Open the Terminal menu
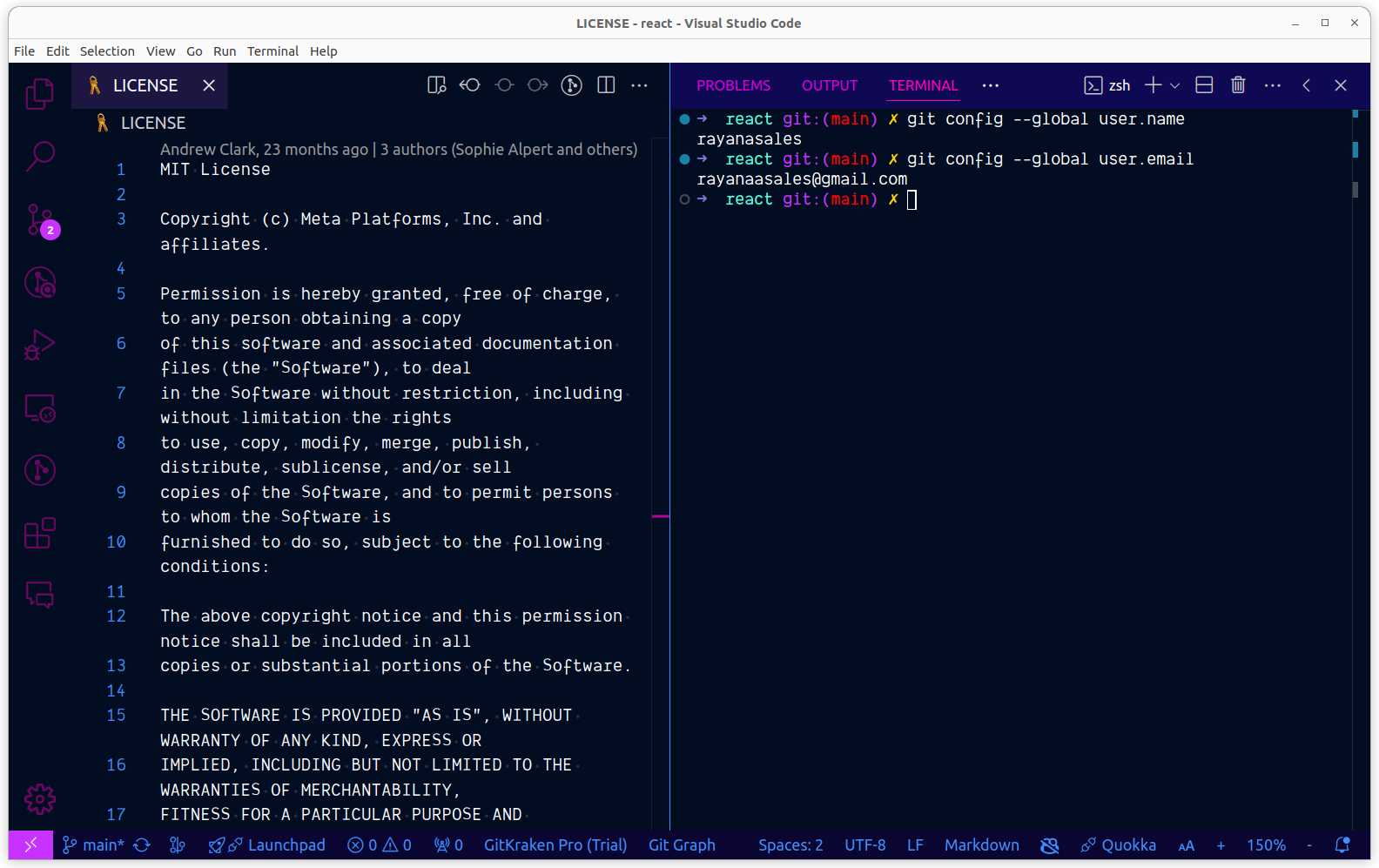The image size is (1379, 868). pyautogui.click(x=272, y=51)
